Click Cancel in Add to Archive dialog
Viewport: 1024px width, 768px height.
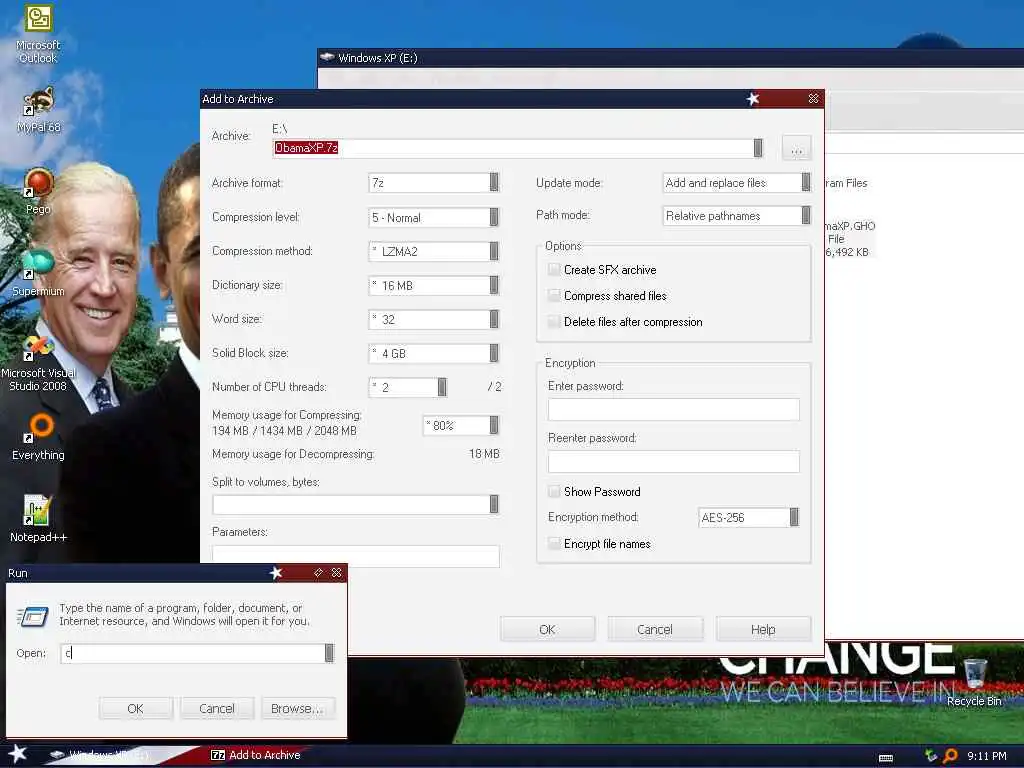[655, 630]
